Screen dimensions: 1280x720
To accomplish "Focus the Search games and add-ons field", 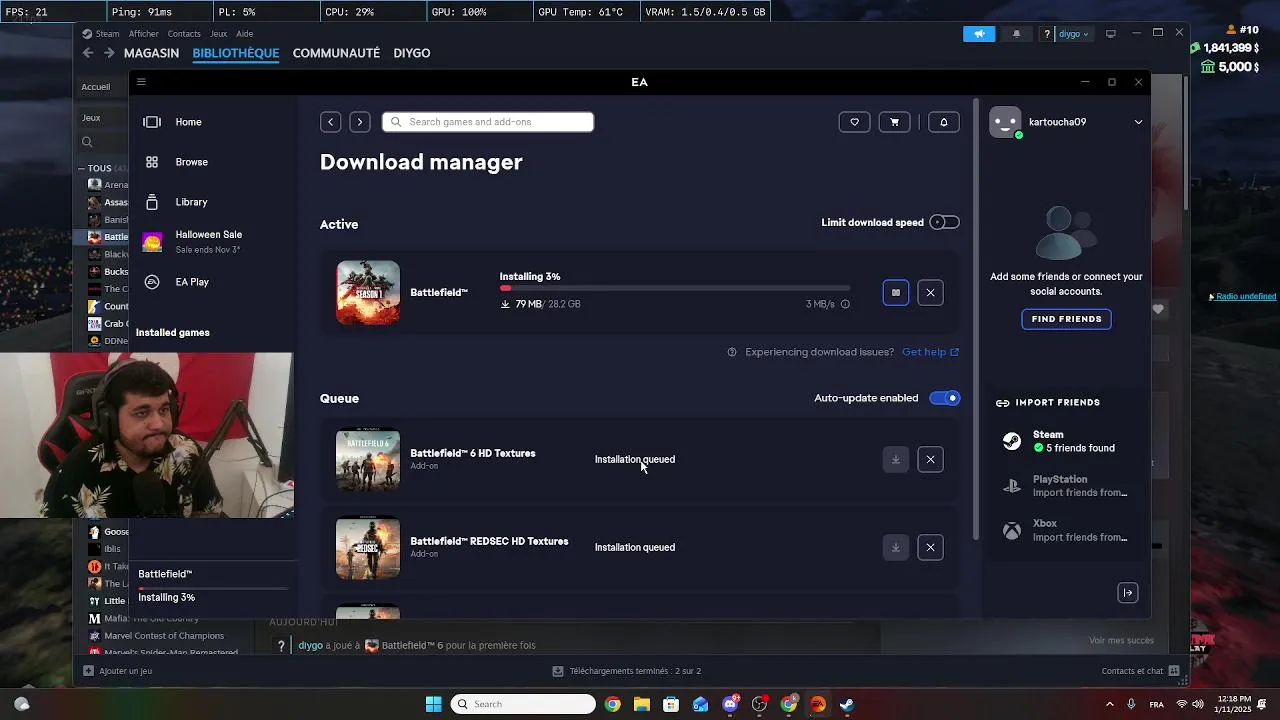I will pyautogui.click(x=488, y=122).
